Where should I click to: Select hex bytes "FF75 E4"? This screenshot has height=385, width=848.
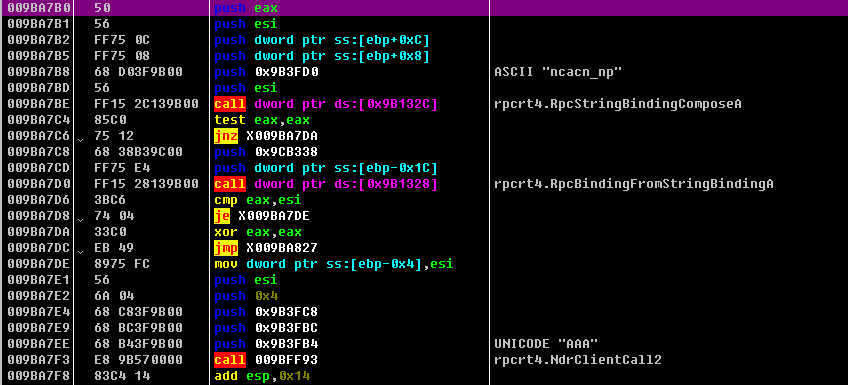click(x=122, y=168)
